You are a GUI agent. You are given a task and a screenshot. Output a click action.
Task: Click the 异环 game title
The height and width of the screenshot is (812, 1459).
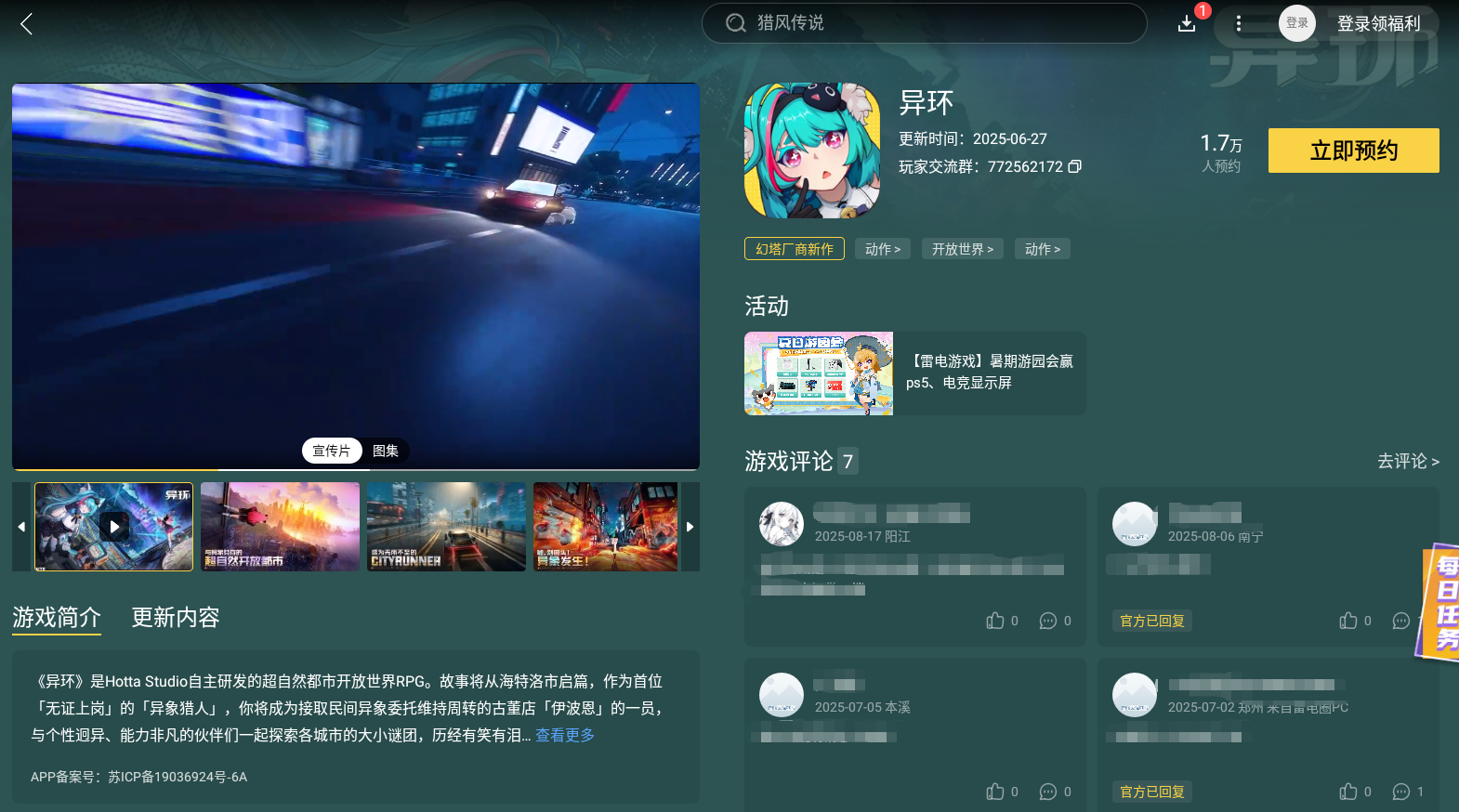coord(927,102)
